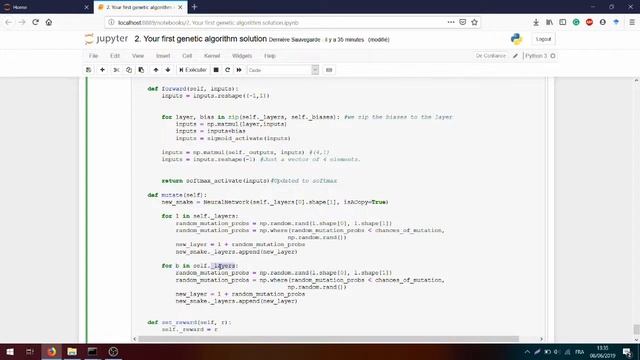Restart kernel and run all with fast-forward icon
The image size is (640, 360).
239,70
